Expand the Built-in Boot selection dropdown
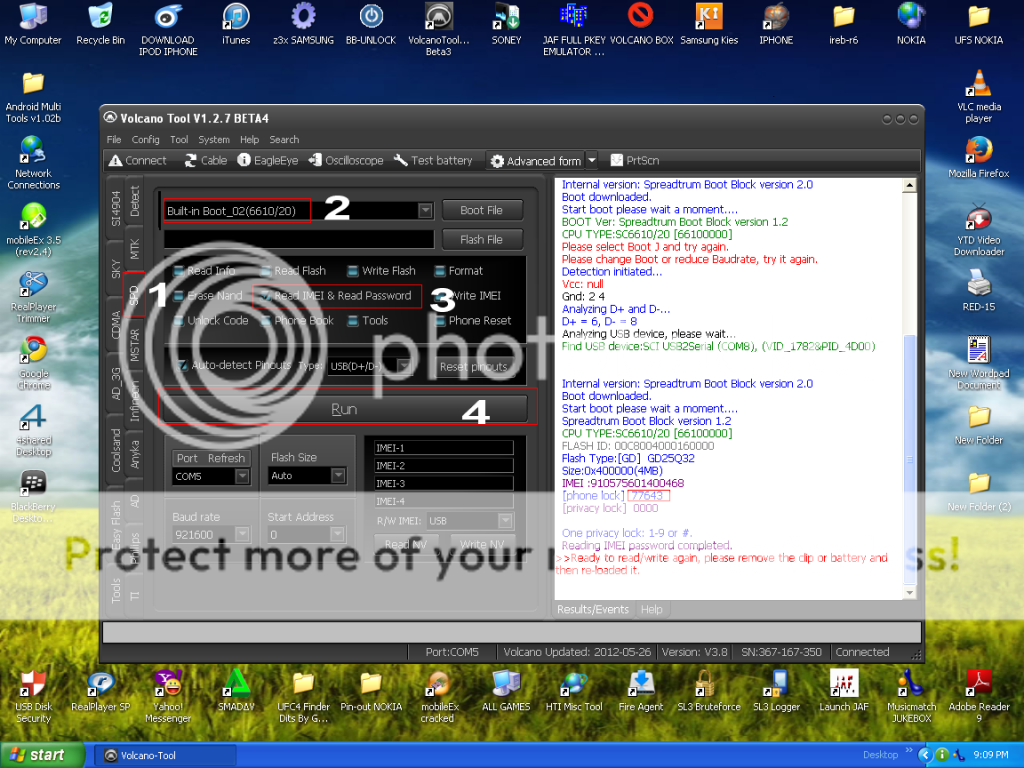Screen dimensions: 1024x768 point(425,211)
